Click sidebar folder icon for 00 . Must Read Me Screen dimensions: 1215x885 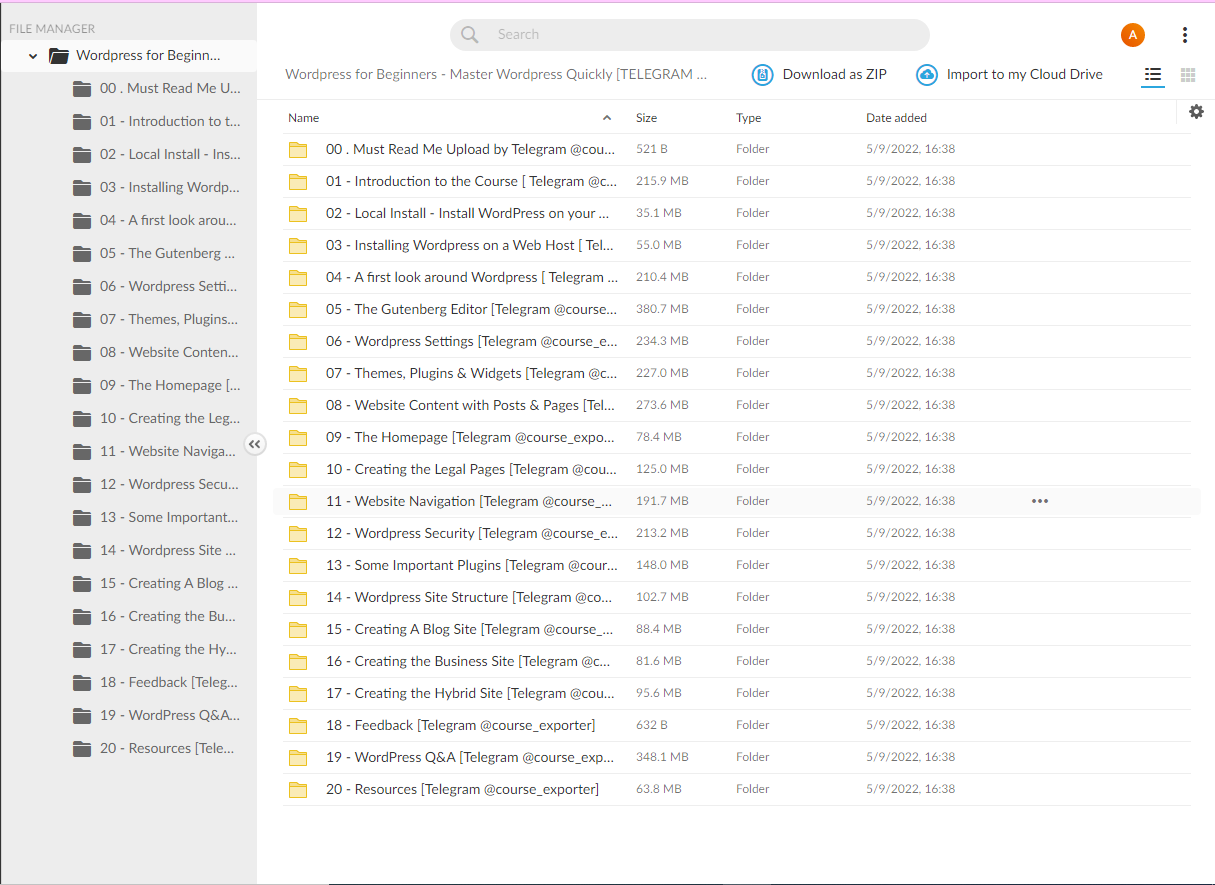click(82, 89)
